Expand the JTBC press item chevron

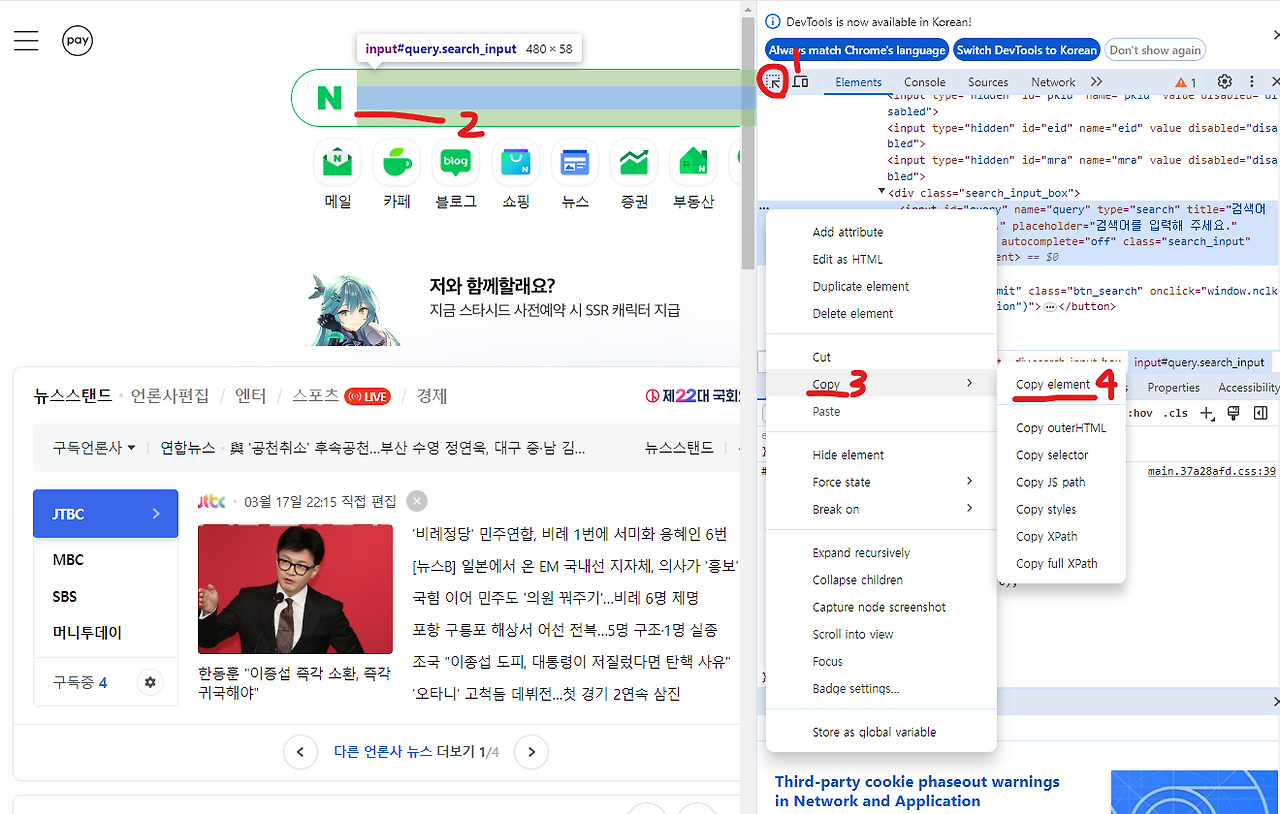tap(156, 514)
